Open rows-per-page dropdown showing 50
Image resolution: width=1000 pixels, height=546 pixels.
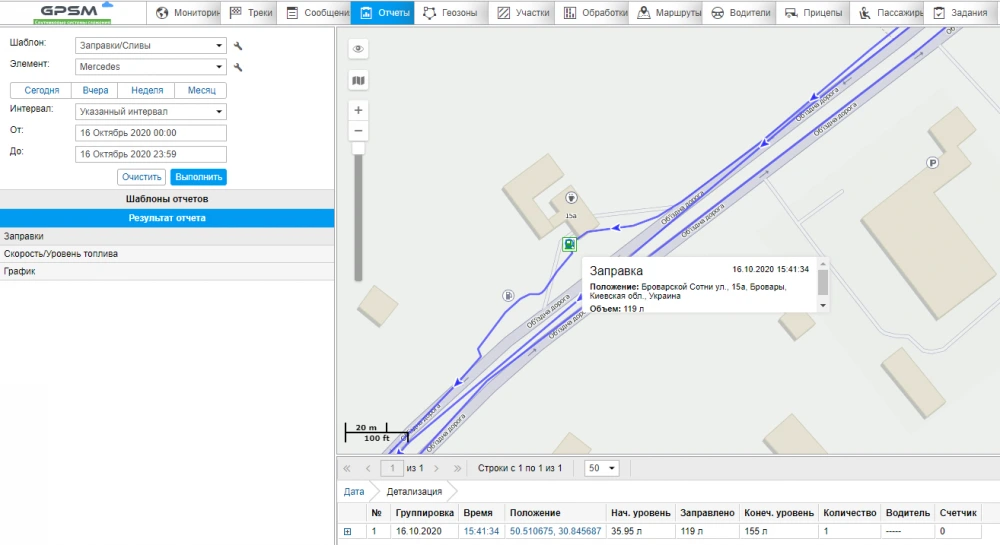pyautogui.click(x=601, y=468)
